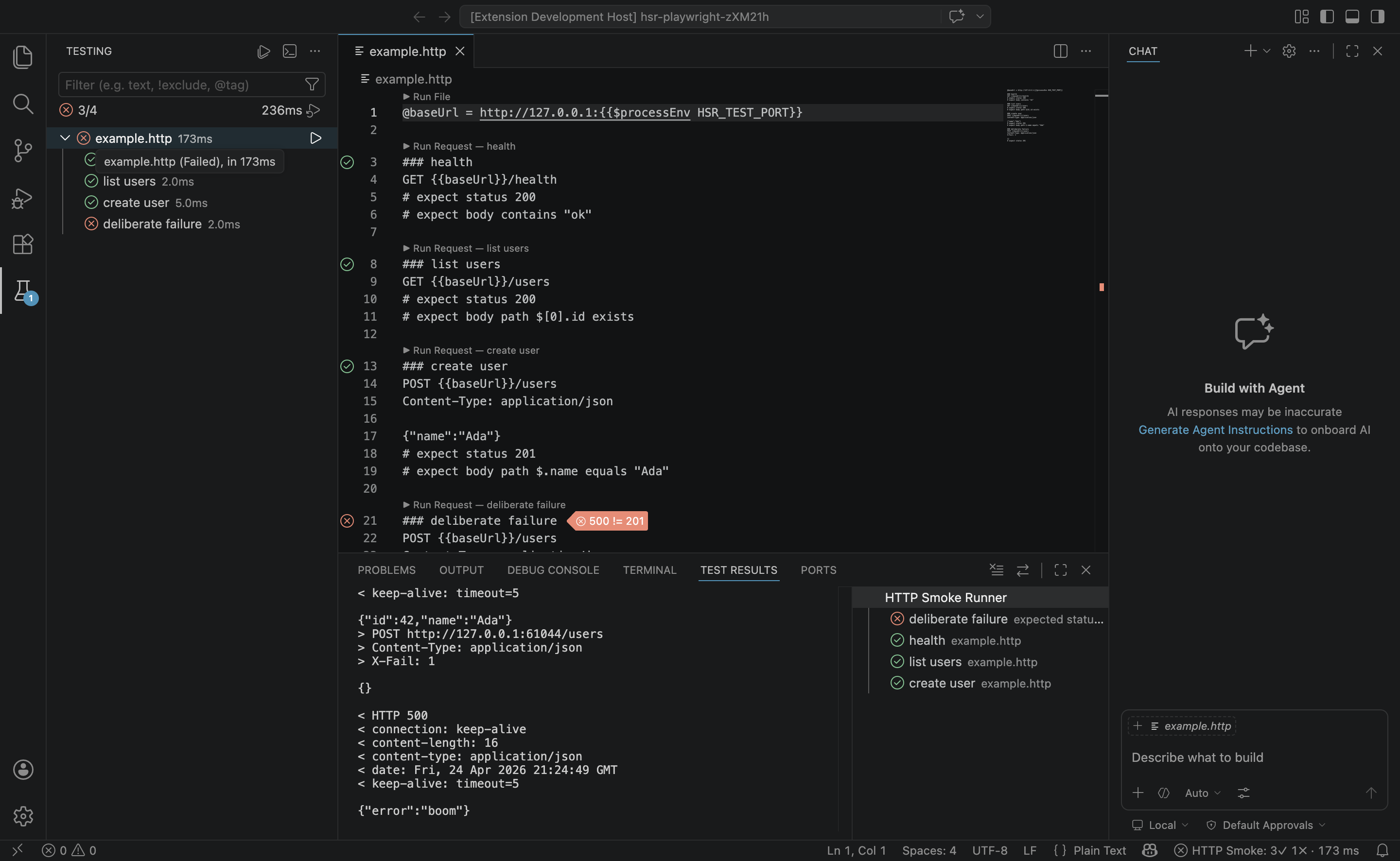Switch to the DEBUG CONSOLE tab
This screenshot has width=1400, height=861.
553,570
